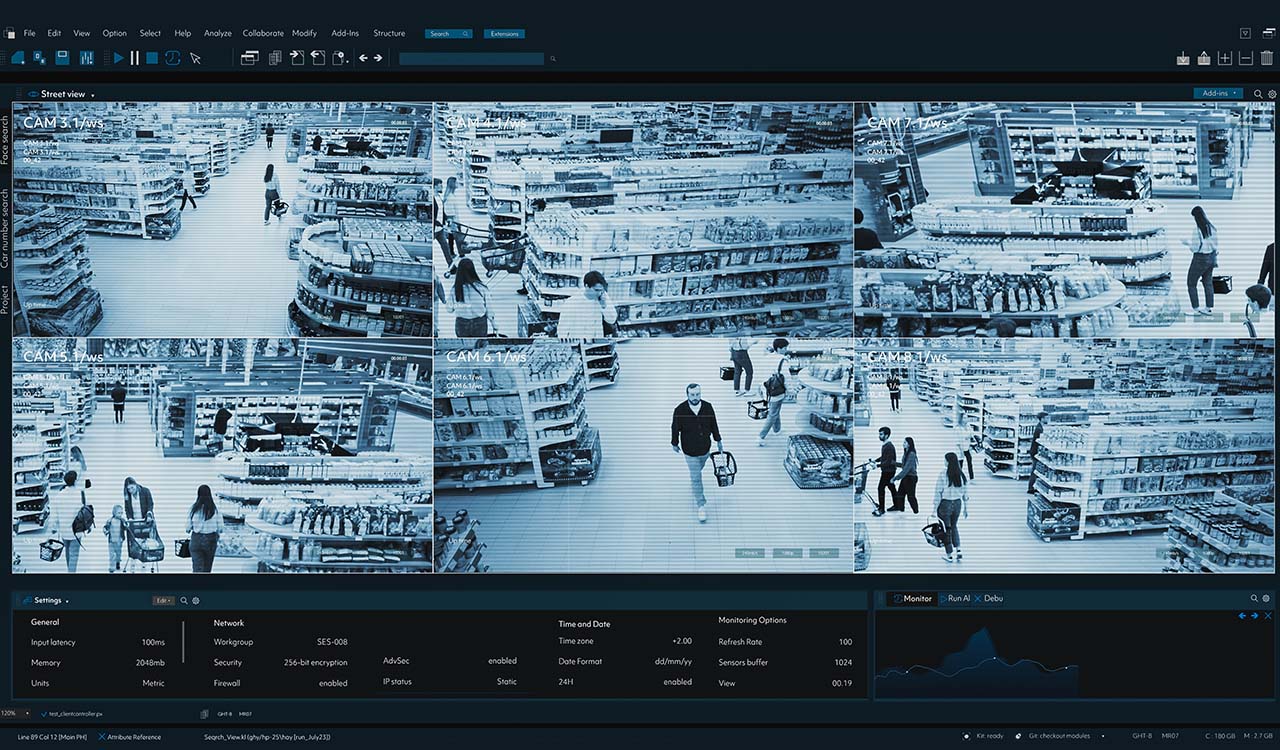Click the boxed triangle icon top right
Image resolution: width=1280 pixels, height=750 pixels.
[1245, 33]
